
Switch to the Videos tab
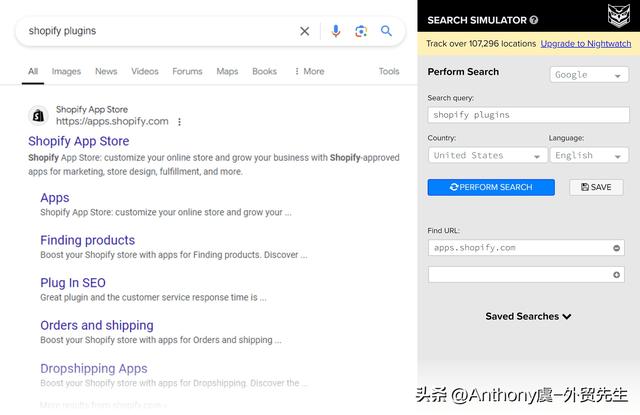point(144,71)
